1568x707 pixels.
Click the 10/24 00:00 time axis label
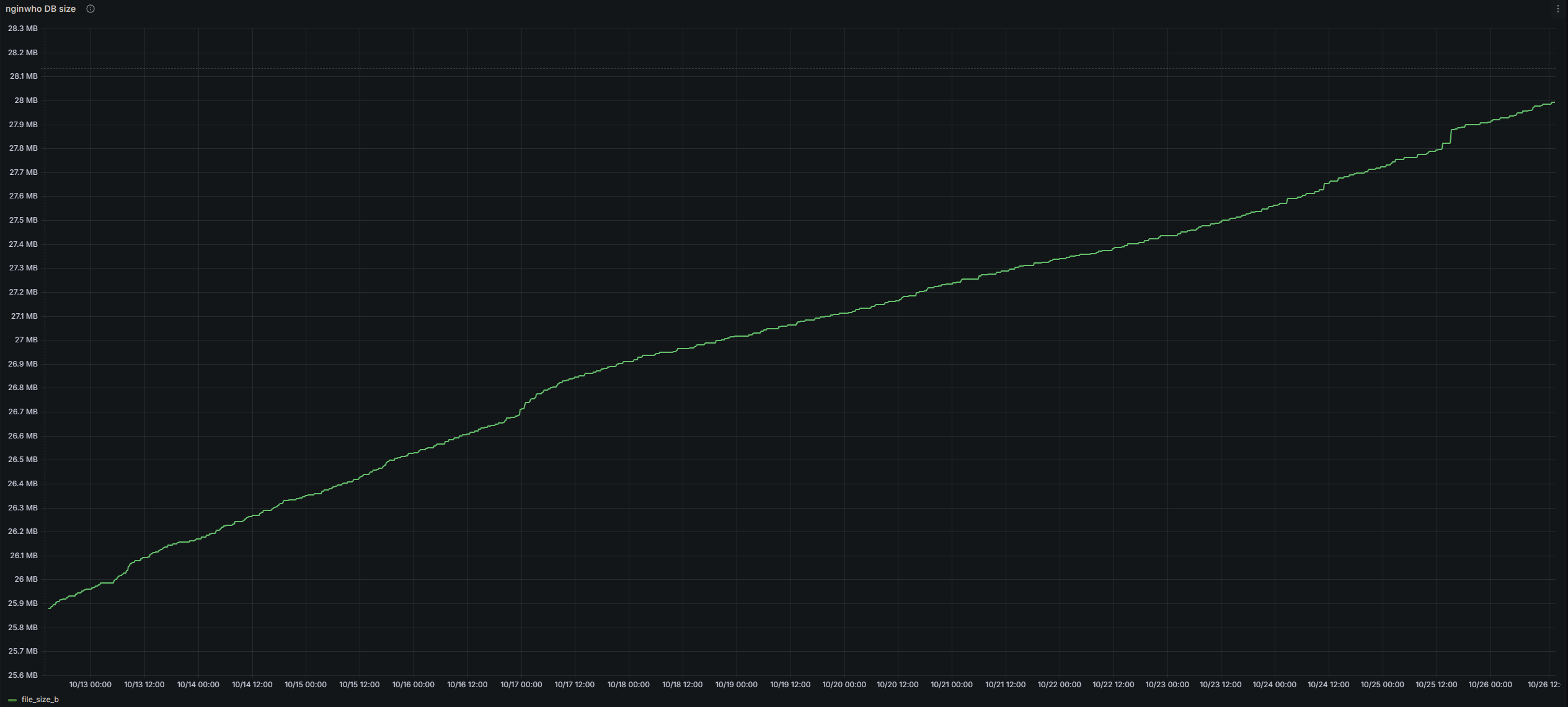click(x=1275, y=685)
